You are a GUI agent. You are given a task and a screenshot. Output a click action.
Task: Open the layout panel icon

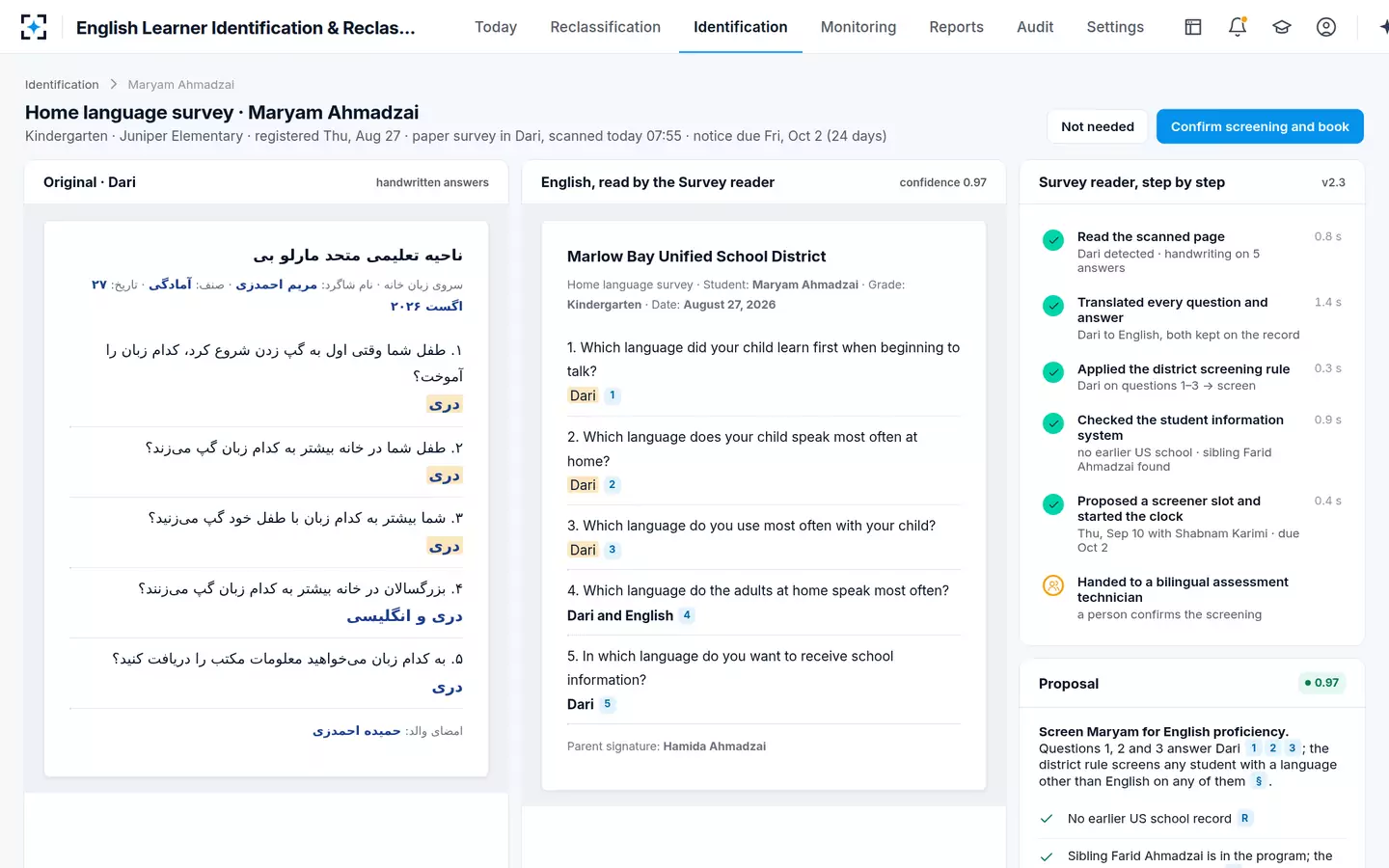[1193, 27]
